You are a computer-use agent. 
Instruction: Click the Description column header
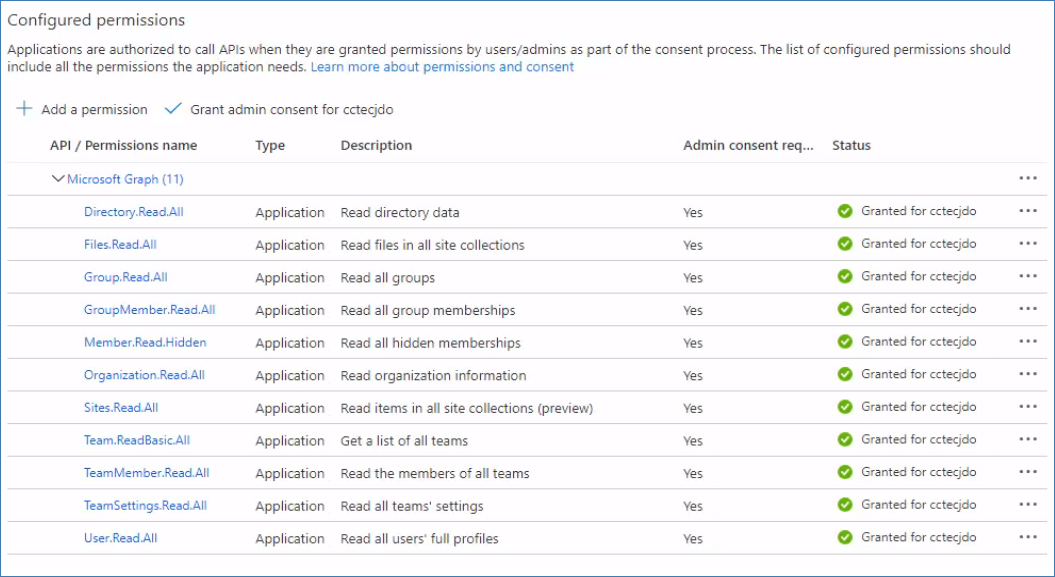[377, 145]
